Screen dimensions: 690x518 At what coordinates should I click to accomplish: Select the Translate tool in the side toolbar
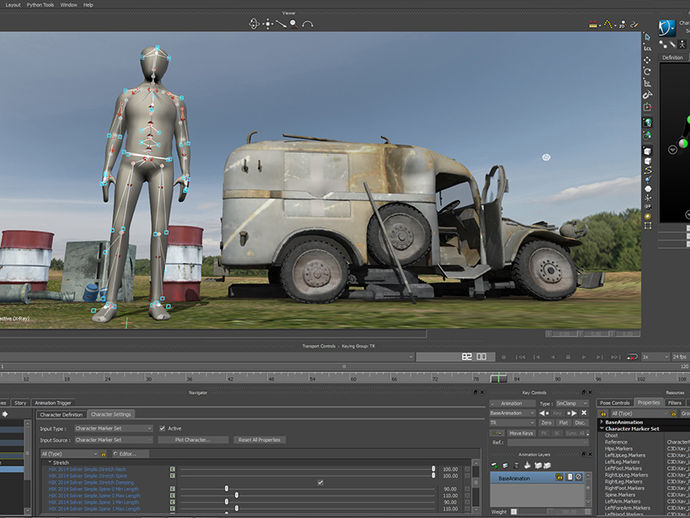click(647, 60)
